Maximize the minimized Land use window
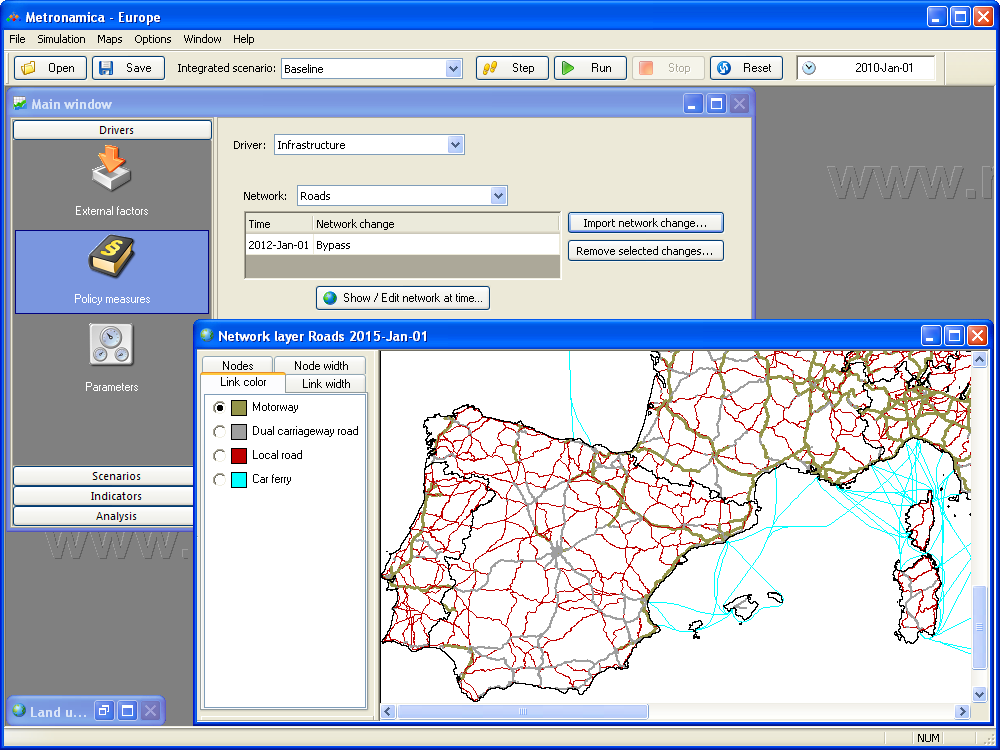This screenshot has width=1000, height=750. 127,710
